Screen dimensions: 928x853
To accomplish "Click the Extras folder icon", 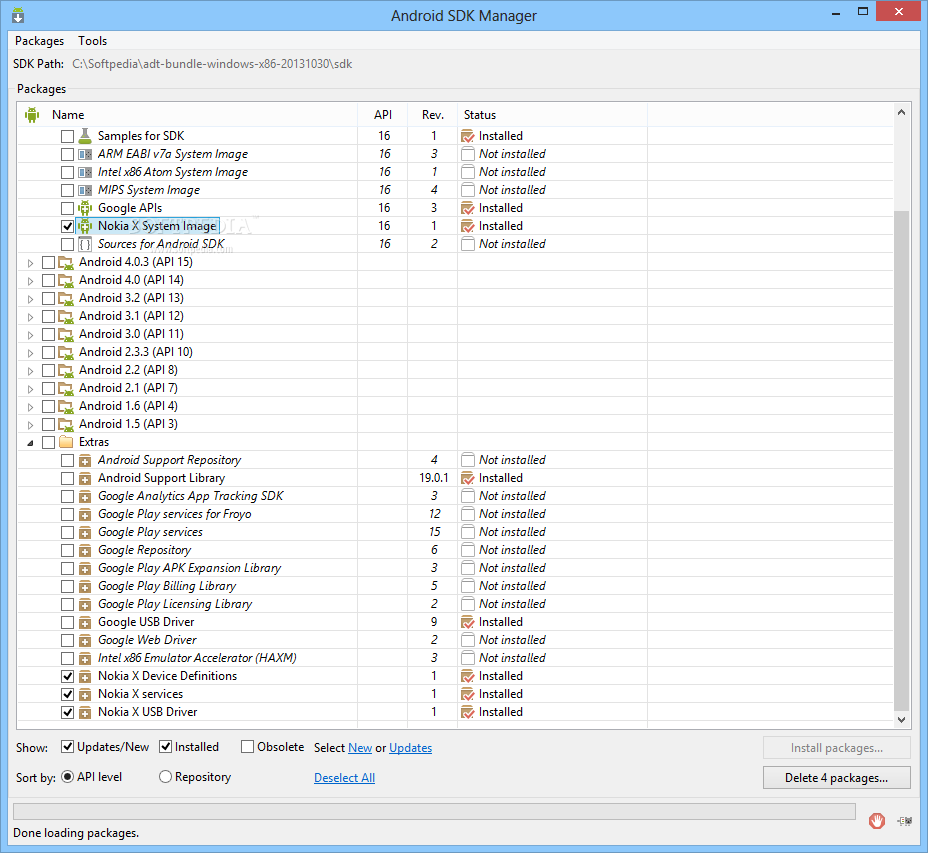I will pos(66,442).
